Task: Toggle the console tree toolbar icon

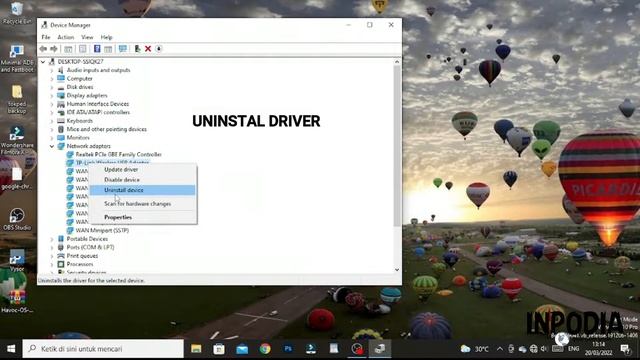Action: pyautogui.click(x=68, y=49)
